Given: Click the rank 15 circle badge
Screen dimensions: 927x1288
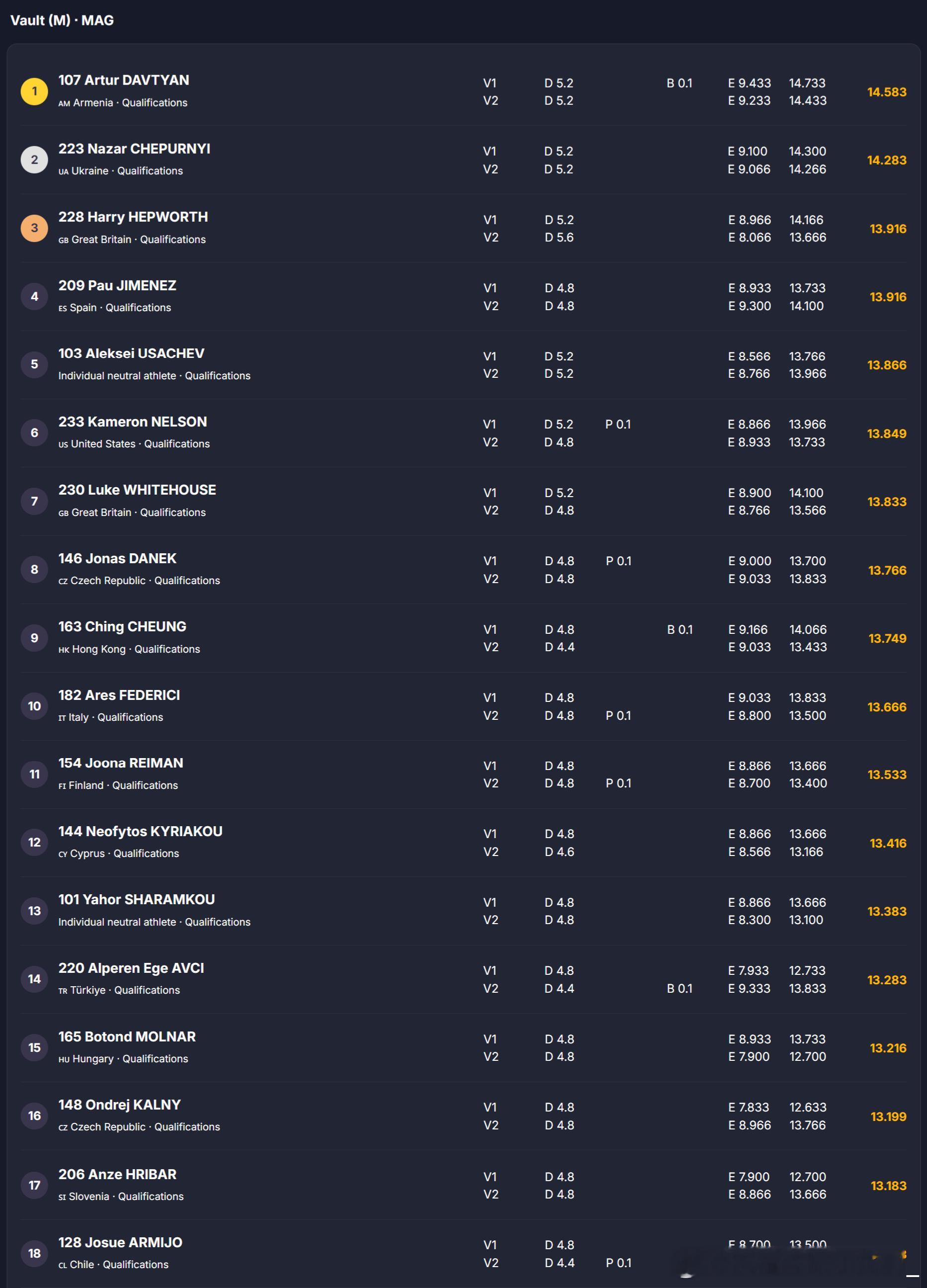Looking at the screenshot, I should coord(34,1047).
